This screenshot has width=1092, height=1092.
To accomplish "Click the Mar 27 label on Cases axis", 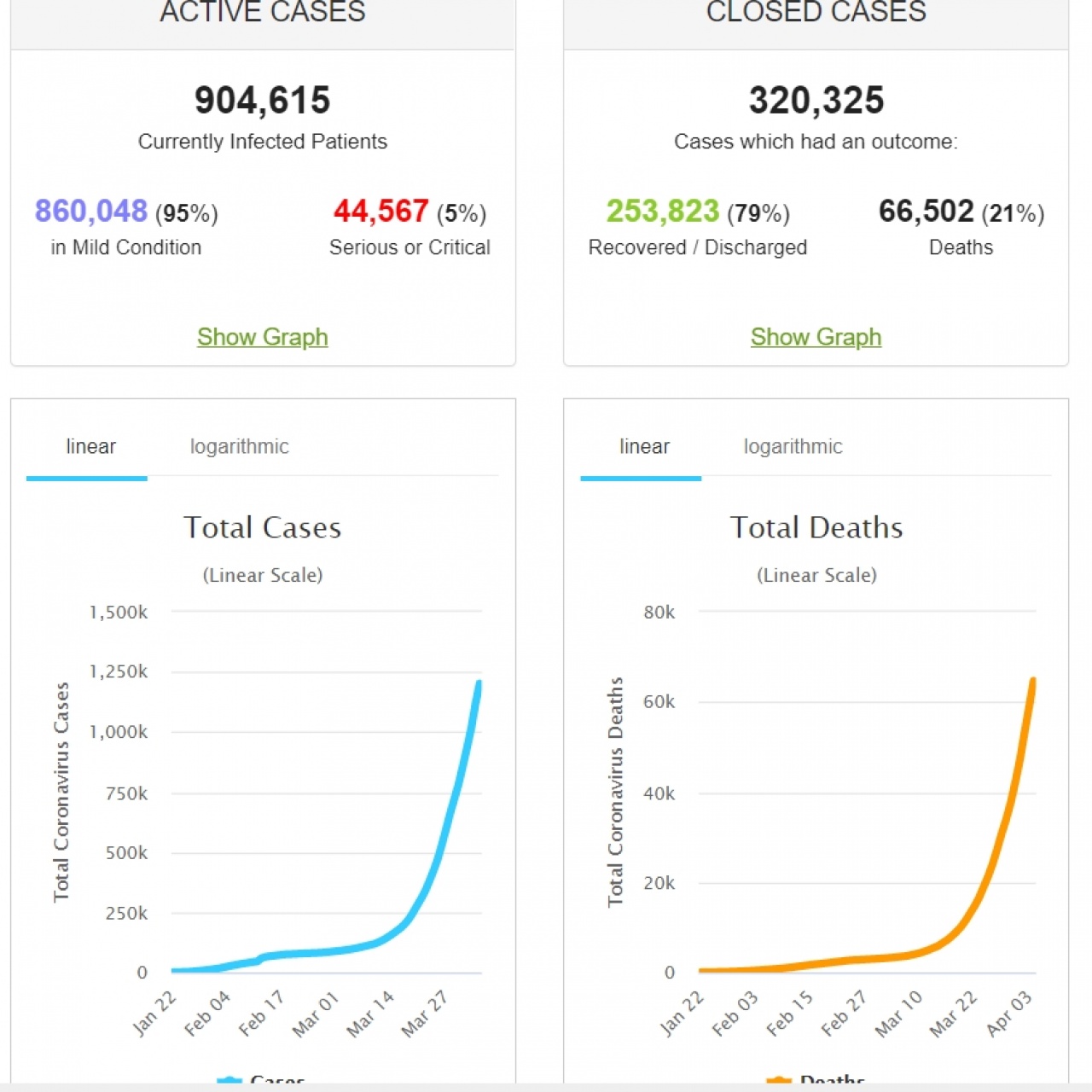I will (425, 1013).
